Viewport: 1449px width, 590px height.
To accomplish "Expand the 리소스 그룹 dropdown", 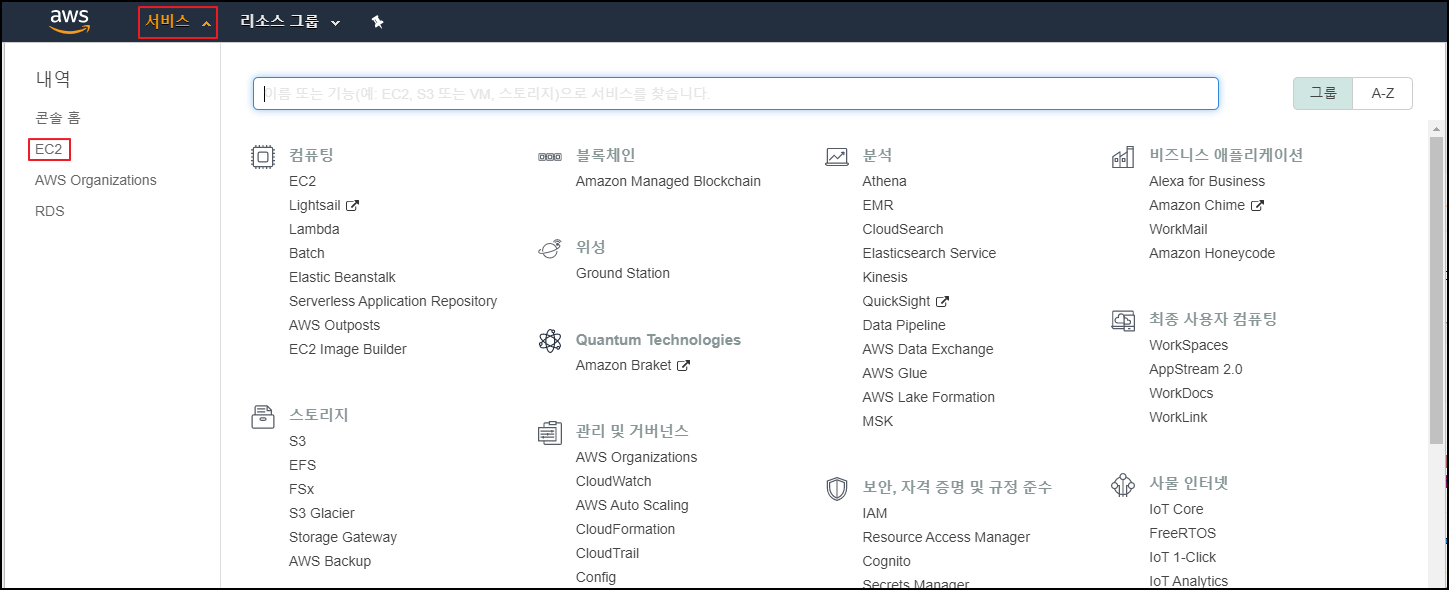I will coord(290,21).
